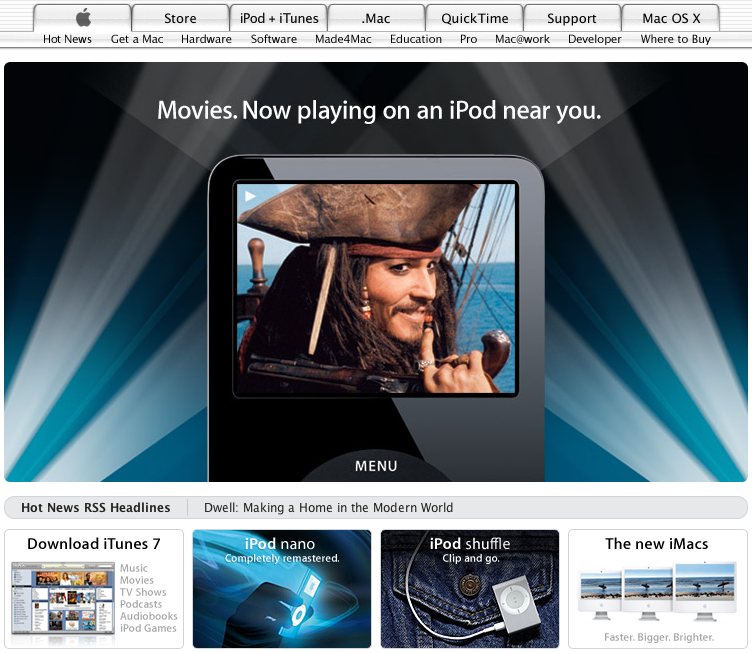Open the .Mac tab
Viewport: 752px width, 652px height.
click(x=376, y=18)
